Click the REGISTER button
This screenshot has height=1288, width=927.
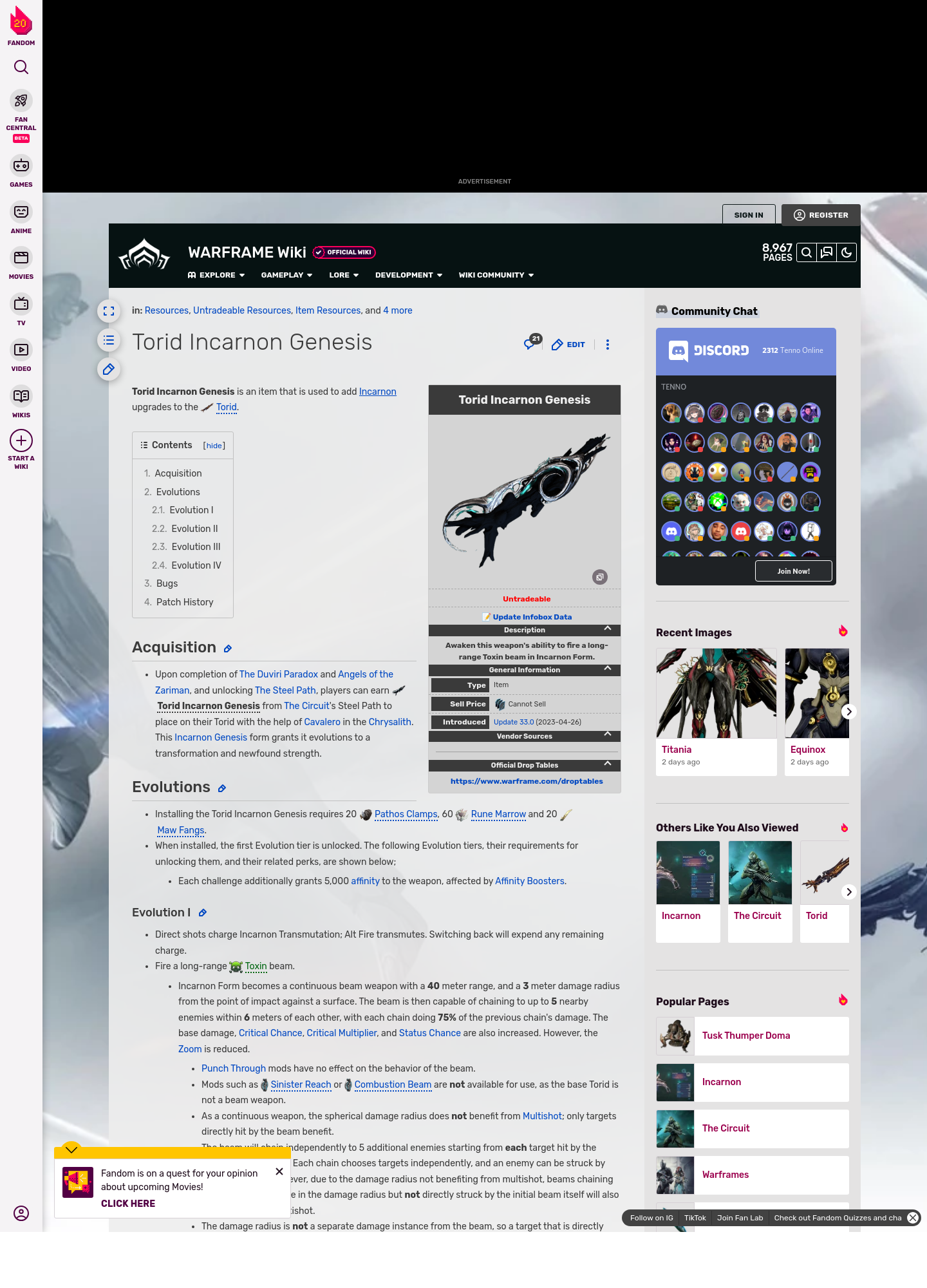821,215
